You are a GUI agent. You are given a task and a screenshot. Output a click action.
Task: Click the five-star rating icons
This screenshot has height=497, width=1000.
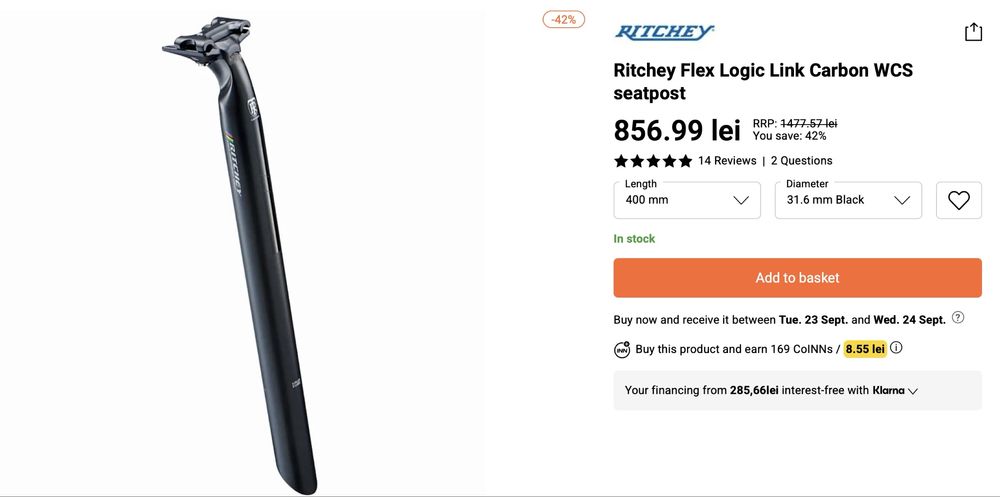click(x=652, y=161)
